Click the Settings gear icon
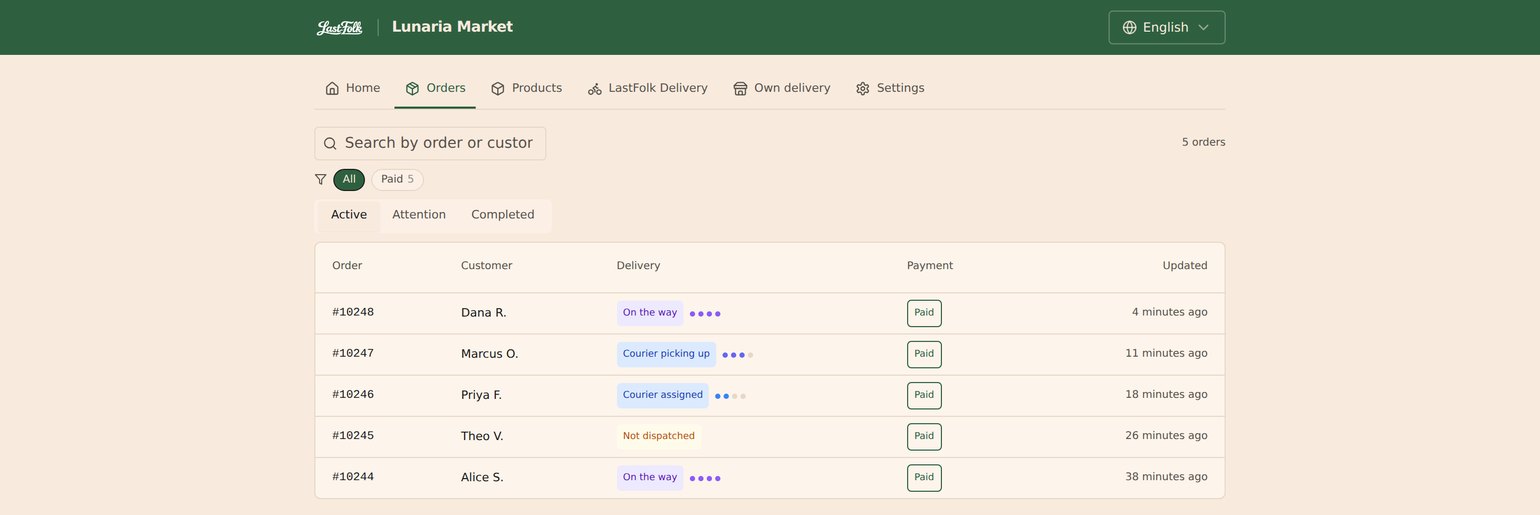Screen dimensions: 1540x515 point(863,88)
